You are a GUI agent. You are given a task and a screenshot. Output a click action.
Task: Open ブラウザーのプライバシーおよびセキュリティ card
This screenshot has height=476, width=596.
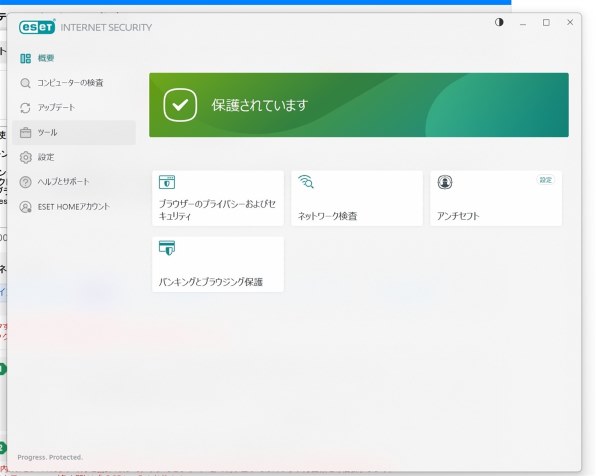click(x=218, y=198)
